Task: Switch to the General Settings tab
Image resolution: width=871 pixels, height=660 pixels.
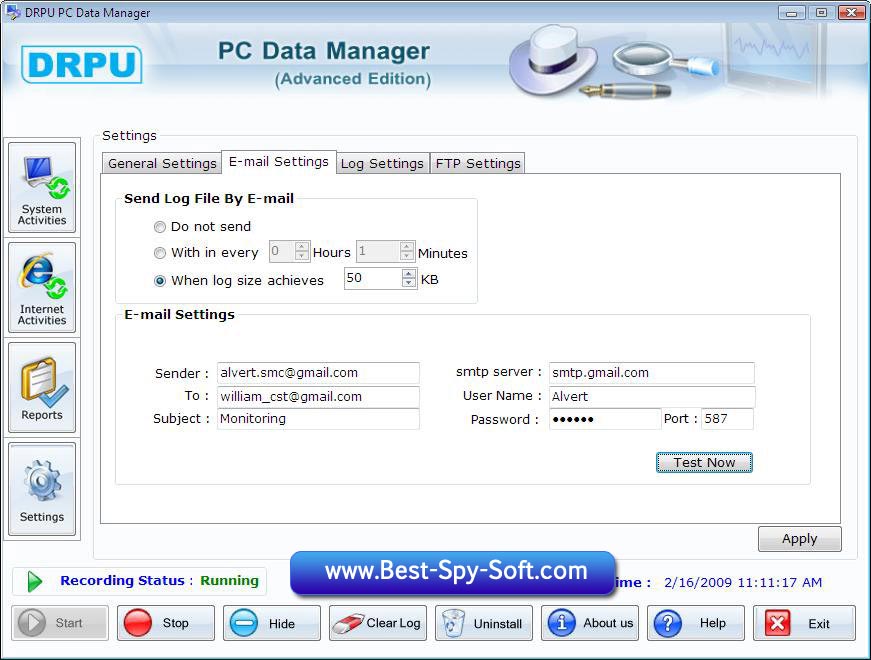Action: click(162, 163)
